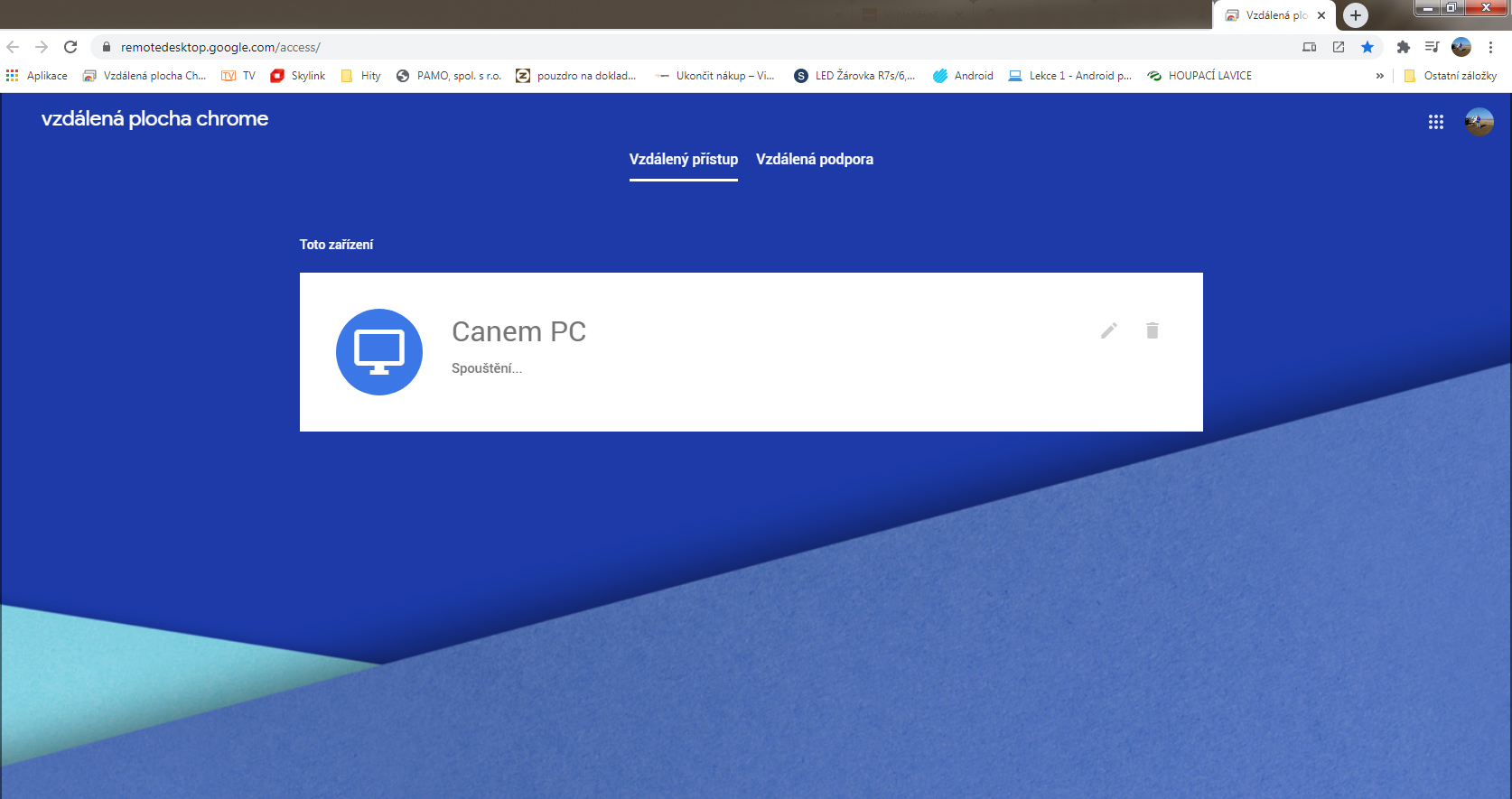Open the TV bookmark
The height and width of the screenshot is (799, 1512).
tap(238, 76)
